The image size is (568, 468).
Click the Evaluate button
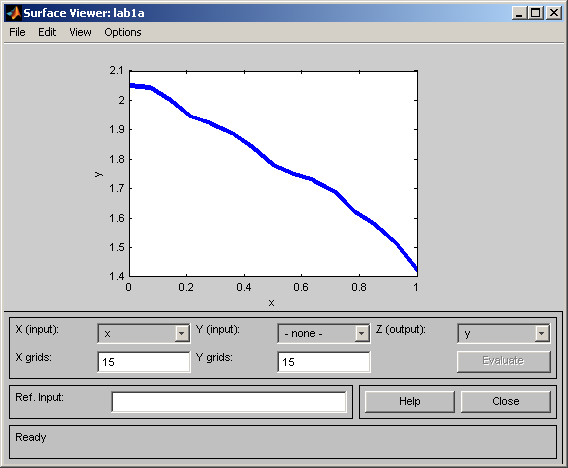[504, 361]
